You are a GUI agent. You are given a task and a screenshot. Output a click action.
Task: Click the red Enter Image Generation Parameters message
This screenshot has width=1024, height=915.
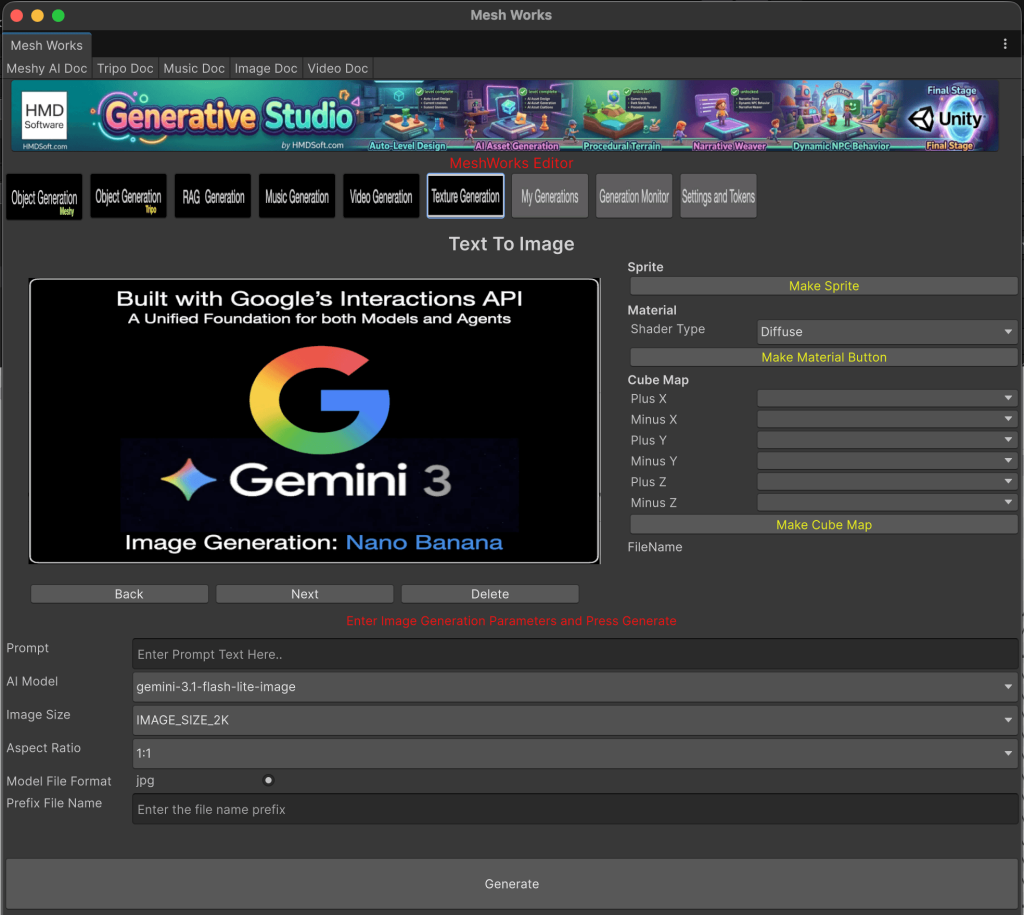[511, 621]
